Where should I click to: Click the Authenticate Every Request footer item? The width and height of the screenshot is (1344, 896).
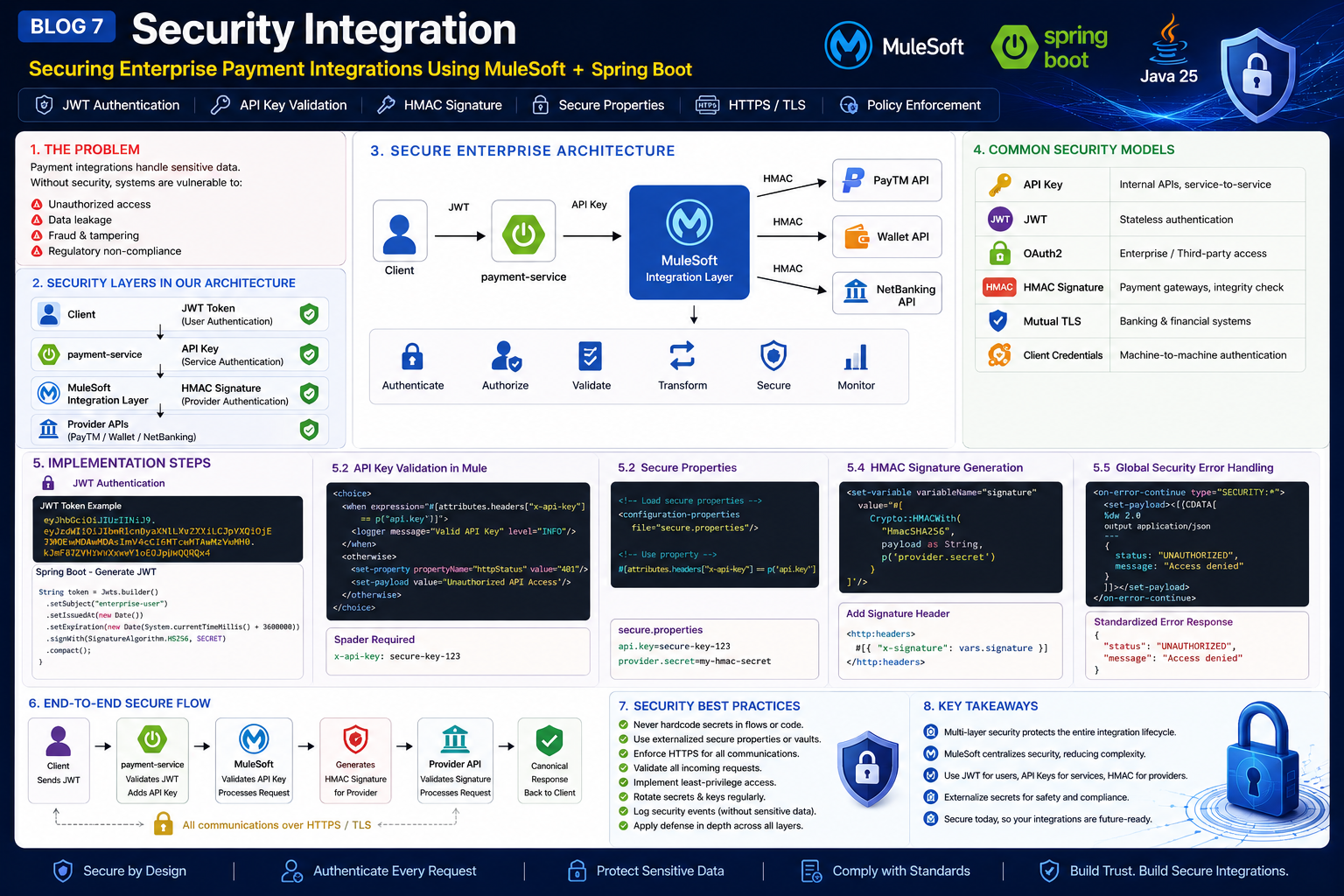click(x=379, y=871)
